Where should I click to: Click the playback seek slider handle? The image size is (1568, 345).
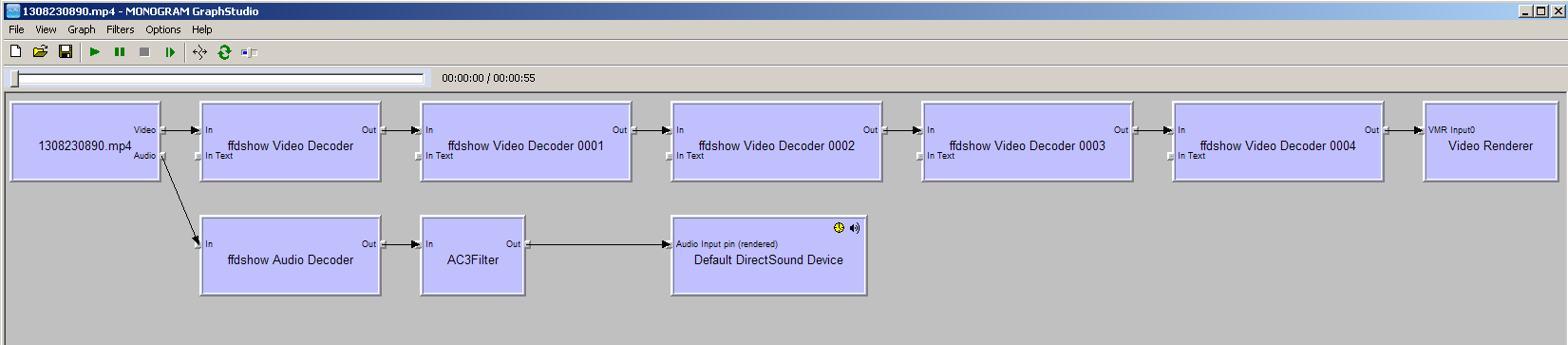coord(14,78)
